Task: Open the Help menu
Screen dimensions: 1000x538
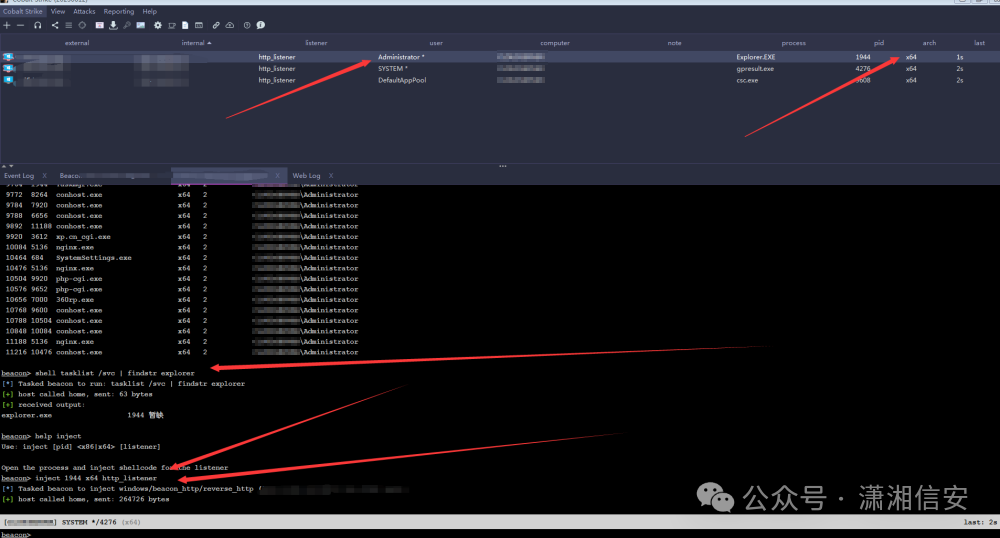Action: point(150,11)
